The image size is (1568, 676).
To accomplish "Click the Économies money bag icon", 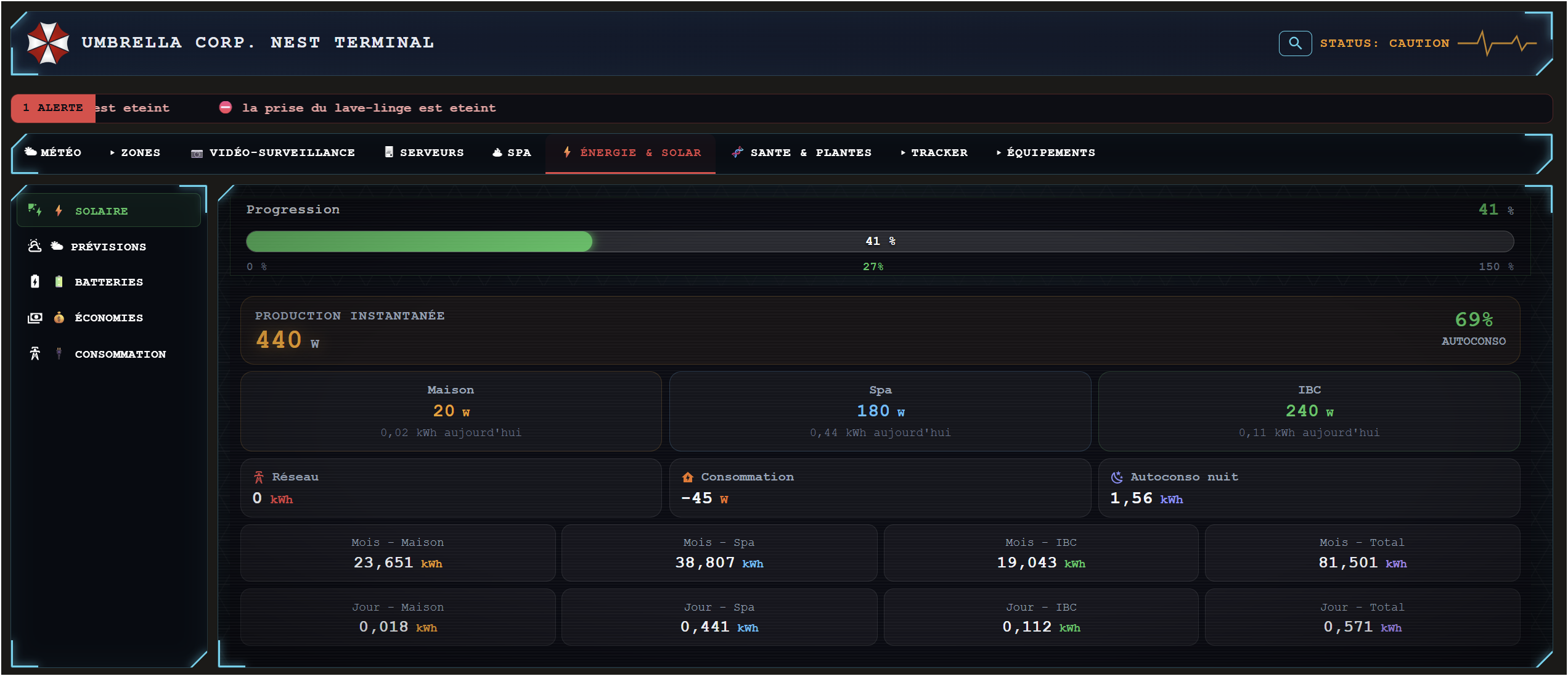I will (x=59, y=317).
